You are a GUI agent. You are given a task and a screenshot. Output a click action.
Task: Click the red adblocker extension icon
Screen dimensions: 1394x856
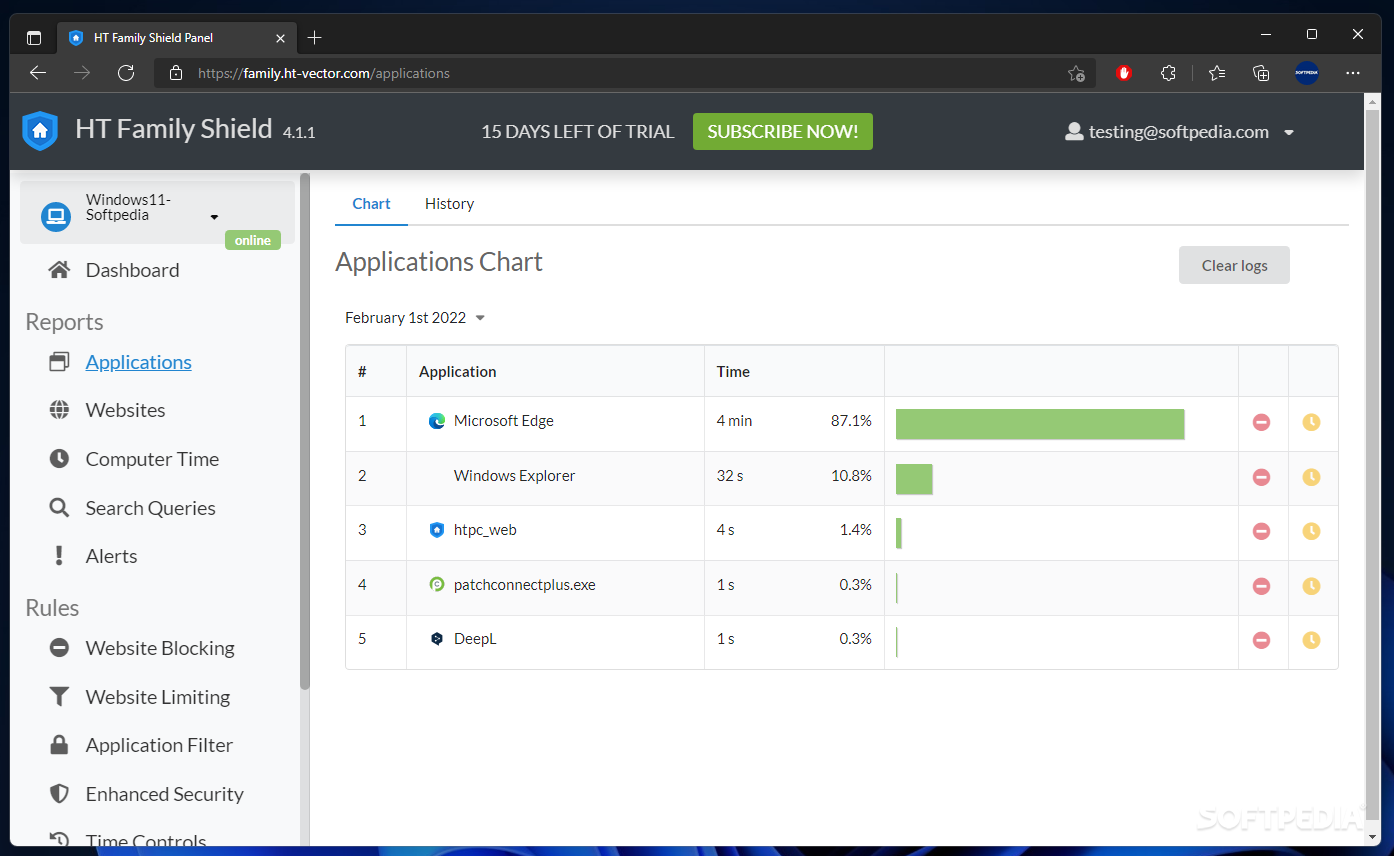point(1124,73)
